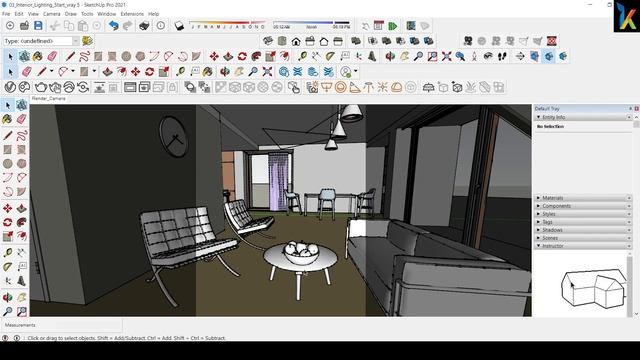Image resolution: width=640 pixels, height=360 pixels.
Task: Open the user account dropdown arrow
Action: (356, 71)
